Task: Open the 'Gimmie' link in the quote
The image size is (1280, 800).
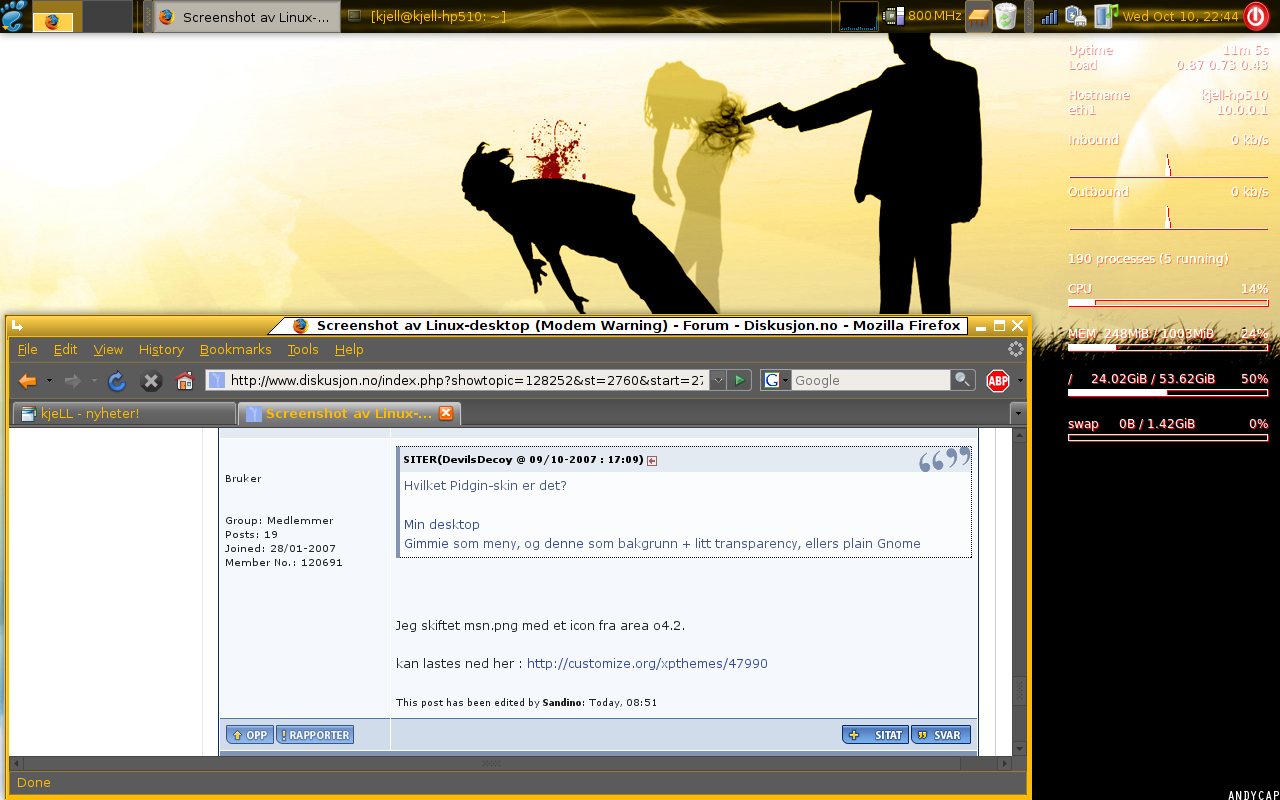Action: coord(427,544)
